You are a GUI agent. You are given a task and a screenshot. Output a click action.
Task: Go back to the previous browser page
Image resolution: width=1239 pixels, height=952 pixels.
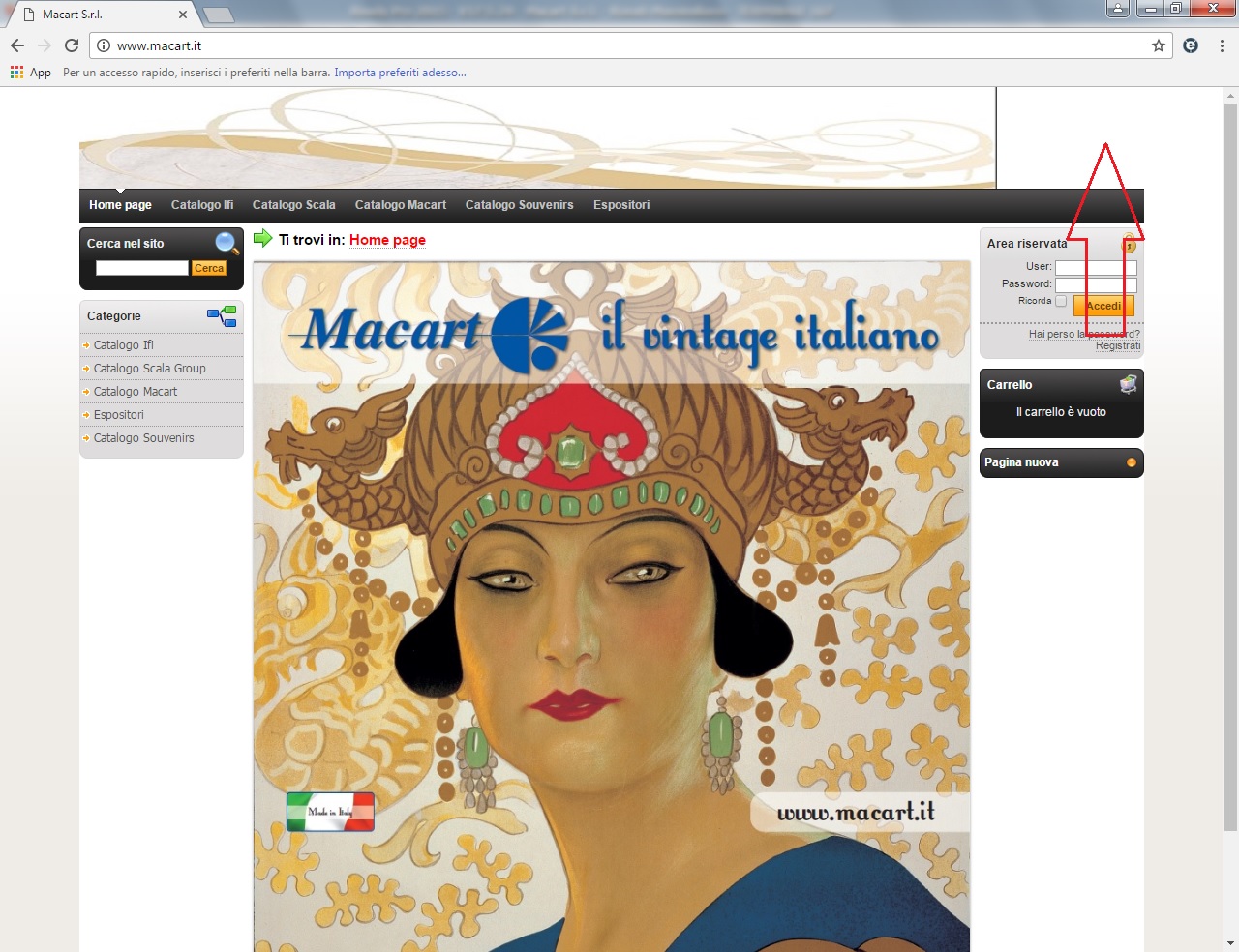(x=17, y=45)
